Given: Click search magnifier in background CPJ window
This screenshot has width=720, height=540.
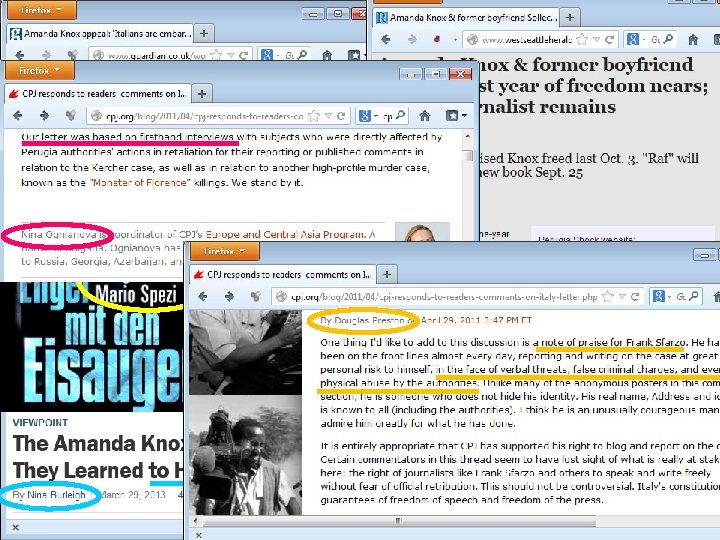Looking at the screenshot, I should [x=400, y=115].
